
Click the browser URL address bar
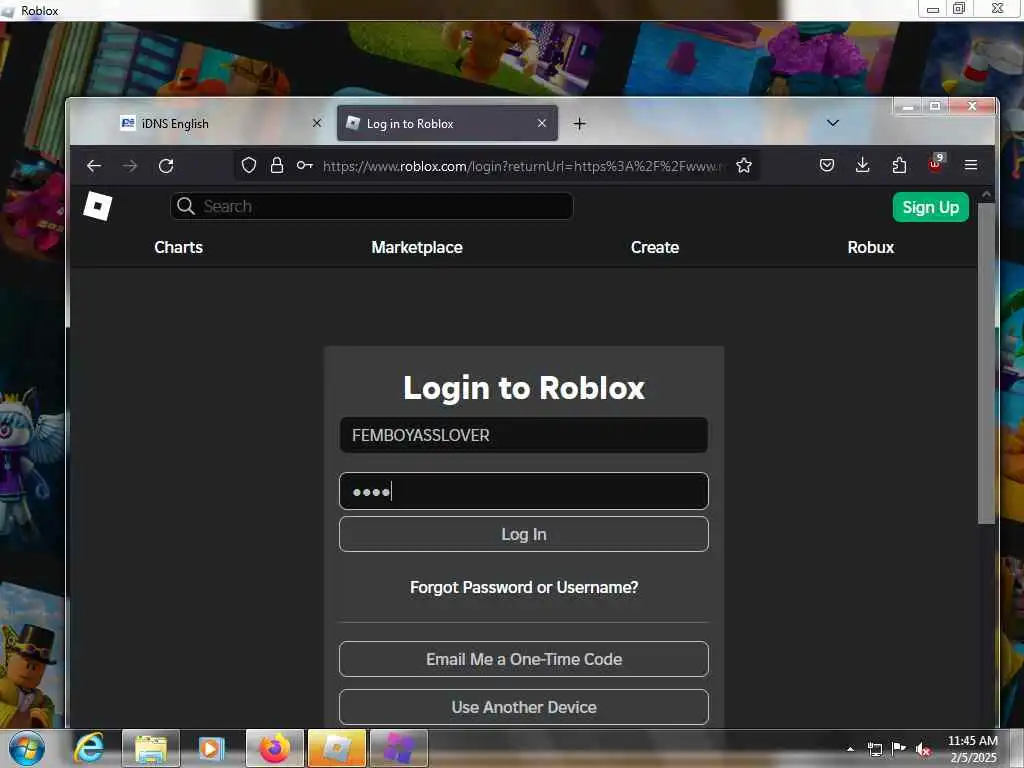pos(524,166)
